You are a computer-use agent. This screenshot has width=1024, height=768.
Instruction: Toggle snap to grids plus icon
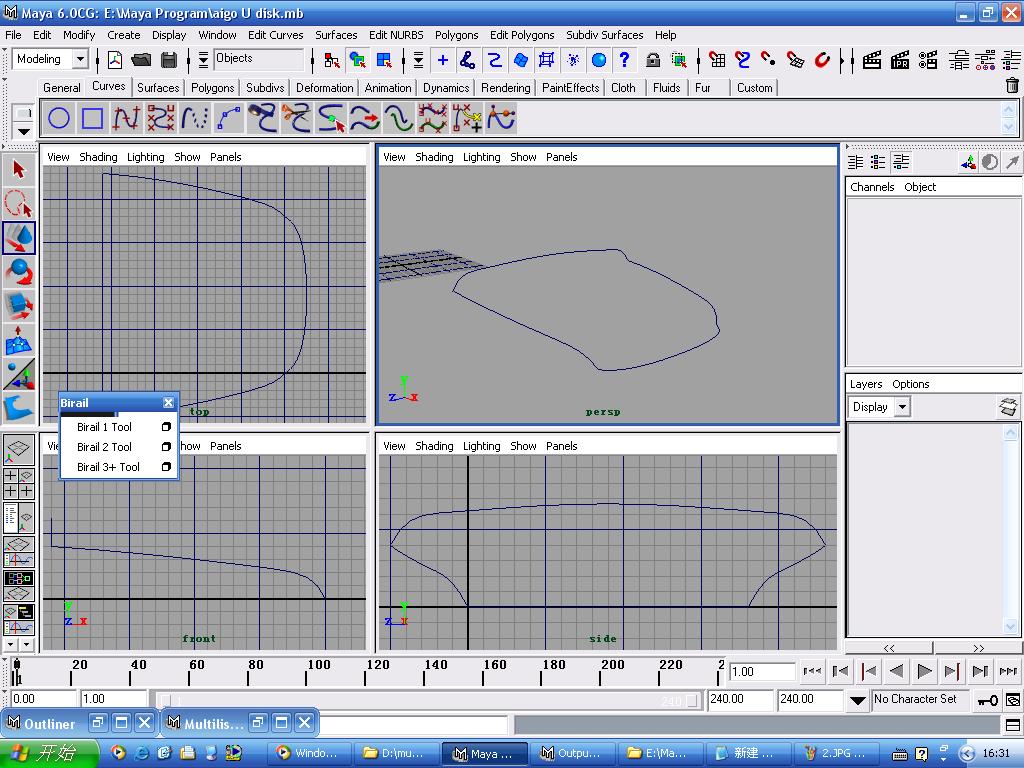[x=442, y=60]
